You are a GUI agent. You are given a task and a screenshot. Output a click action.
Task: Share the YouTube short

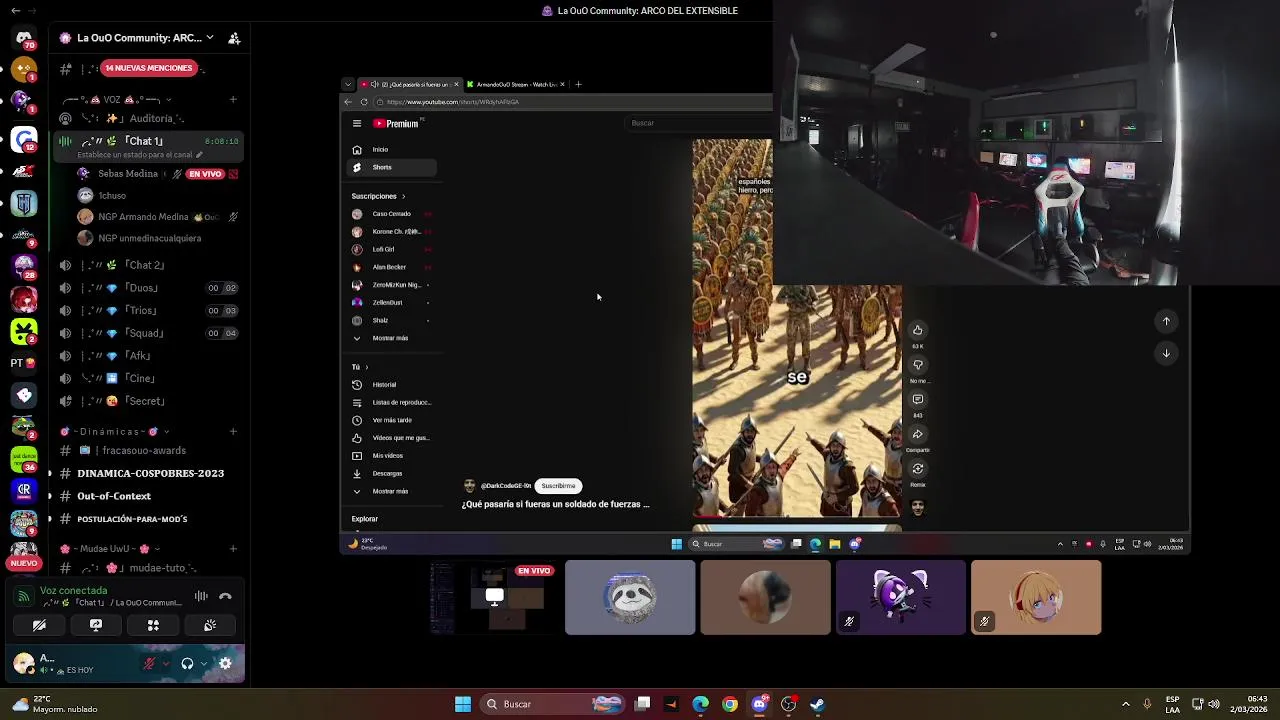(917, 434)
